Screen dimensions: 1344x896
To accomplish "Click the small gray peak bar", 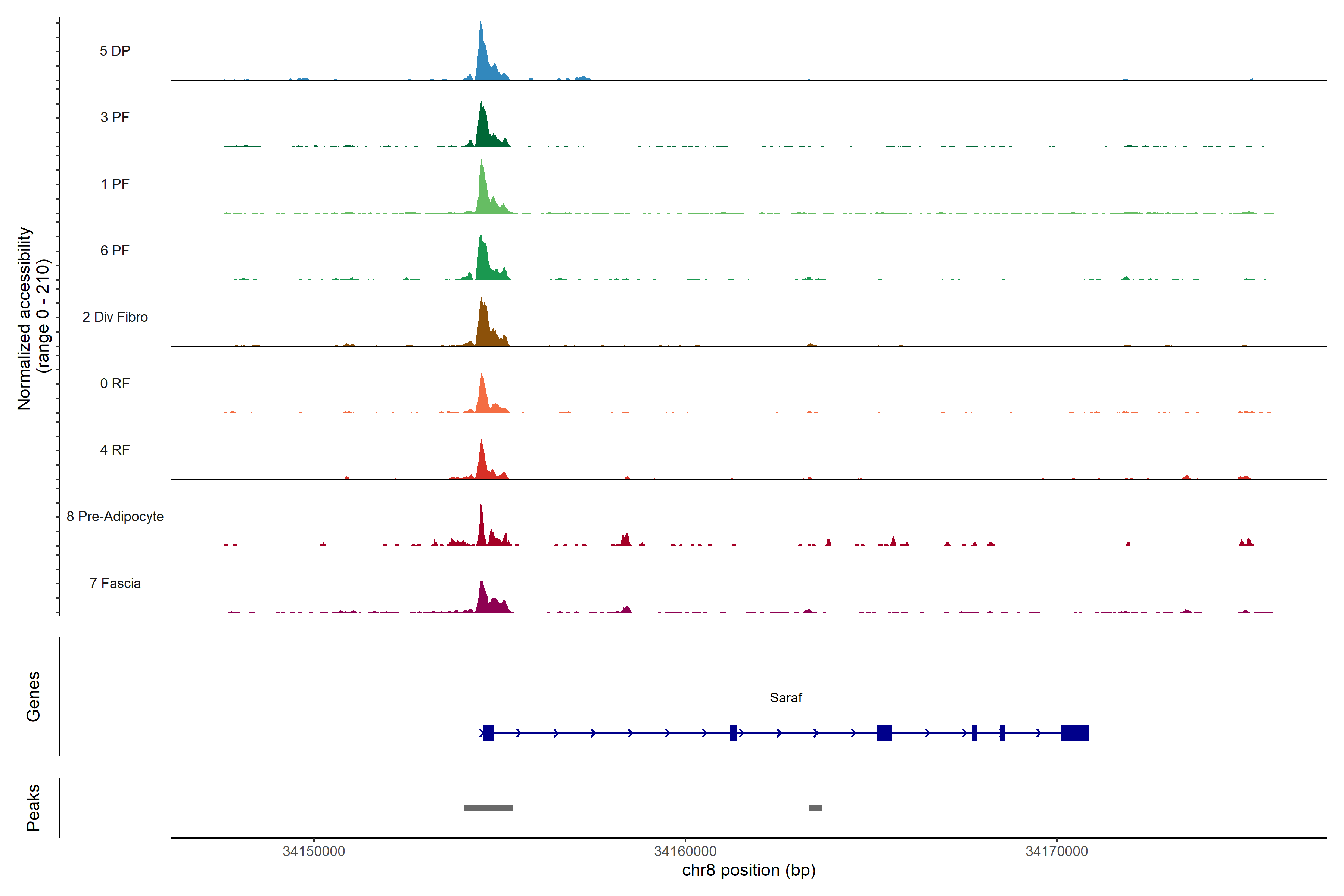I will (815, 808).
